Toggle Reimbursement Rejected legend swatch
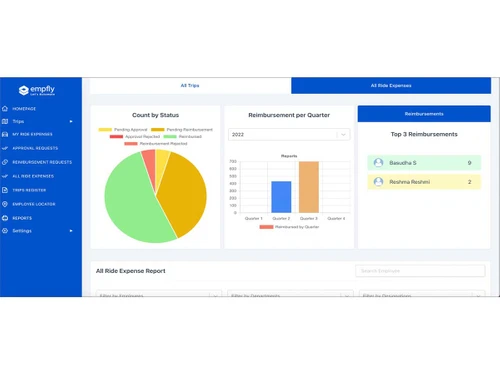The width and height of the screenshot is (500, 375). coord(131,144)
